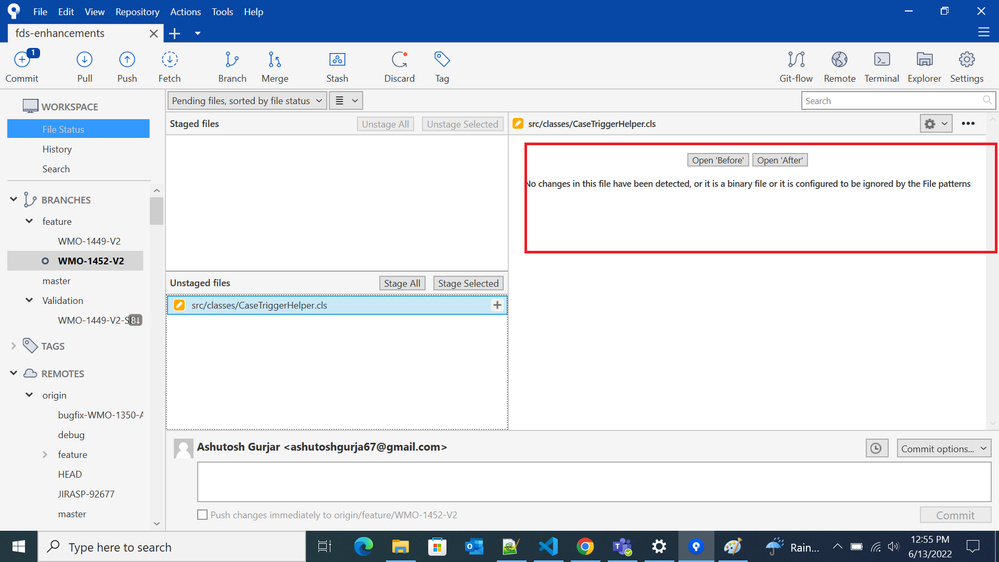Image resolution: width=999 pixels, height=562 pixels.
Task: Close the fds-enhancements tab
Action: (x=154, y=33)
